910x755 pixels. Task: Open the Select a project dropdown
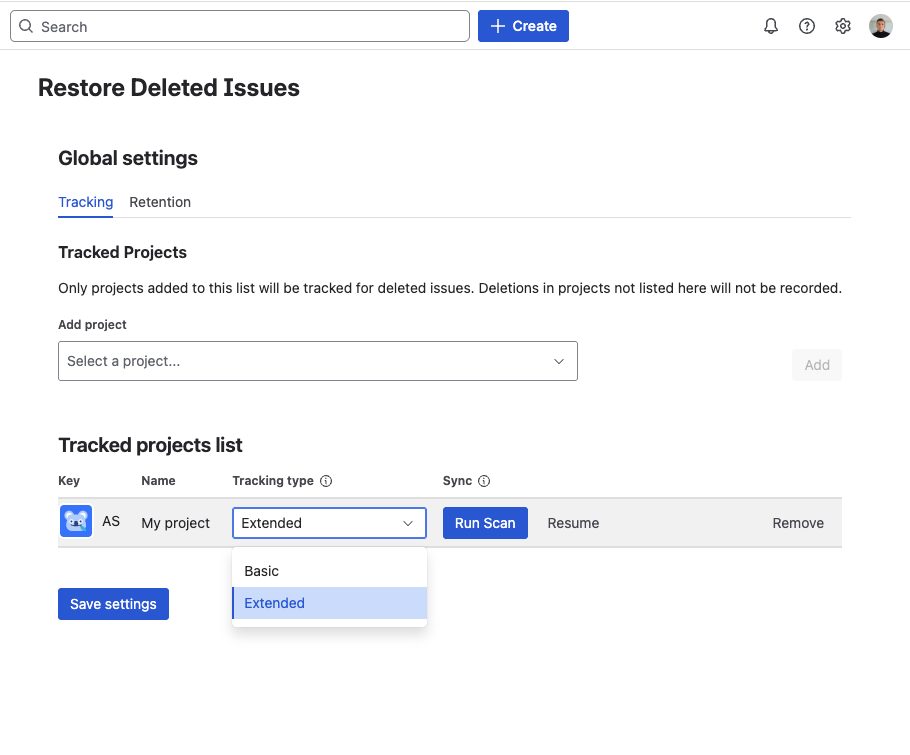pos(318,361)
